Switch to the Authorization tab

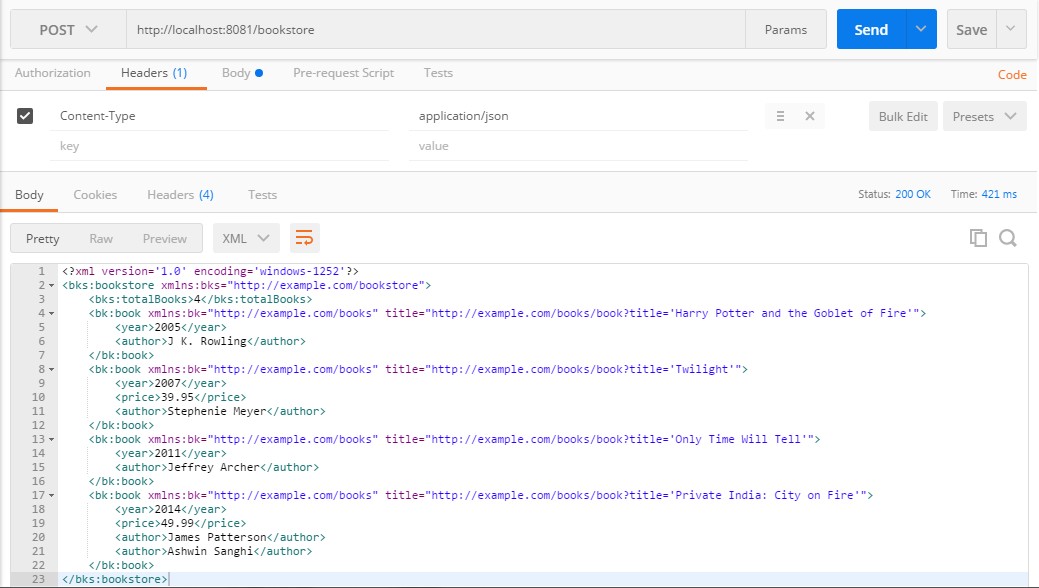(53, 73)
